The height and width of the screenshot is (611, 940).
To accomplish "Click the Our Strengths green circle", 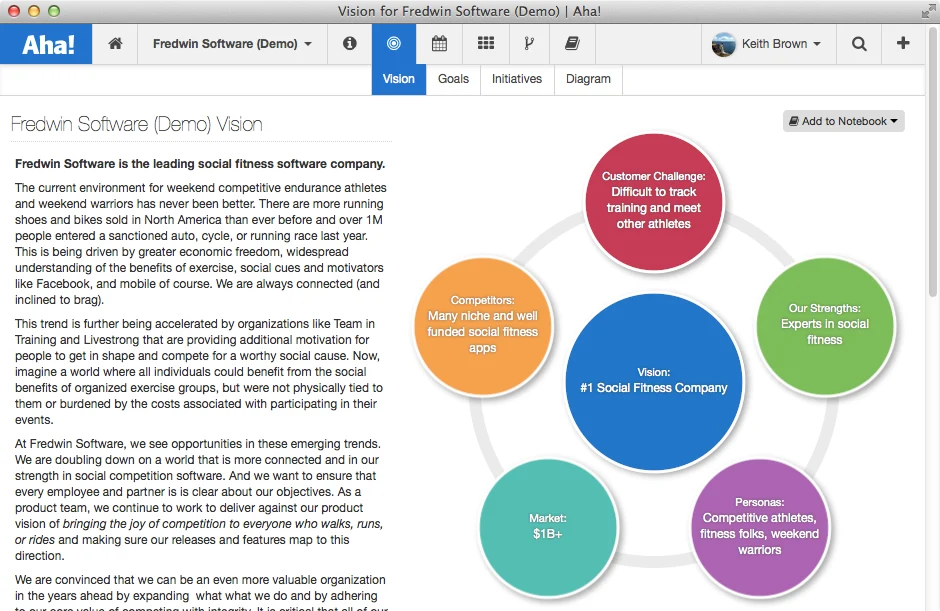I will (x=825, y=326).
